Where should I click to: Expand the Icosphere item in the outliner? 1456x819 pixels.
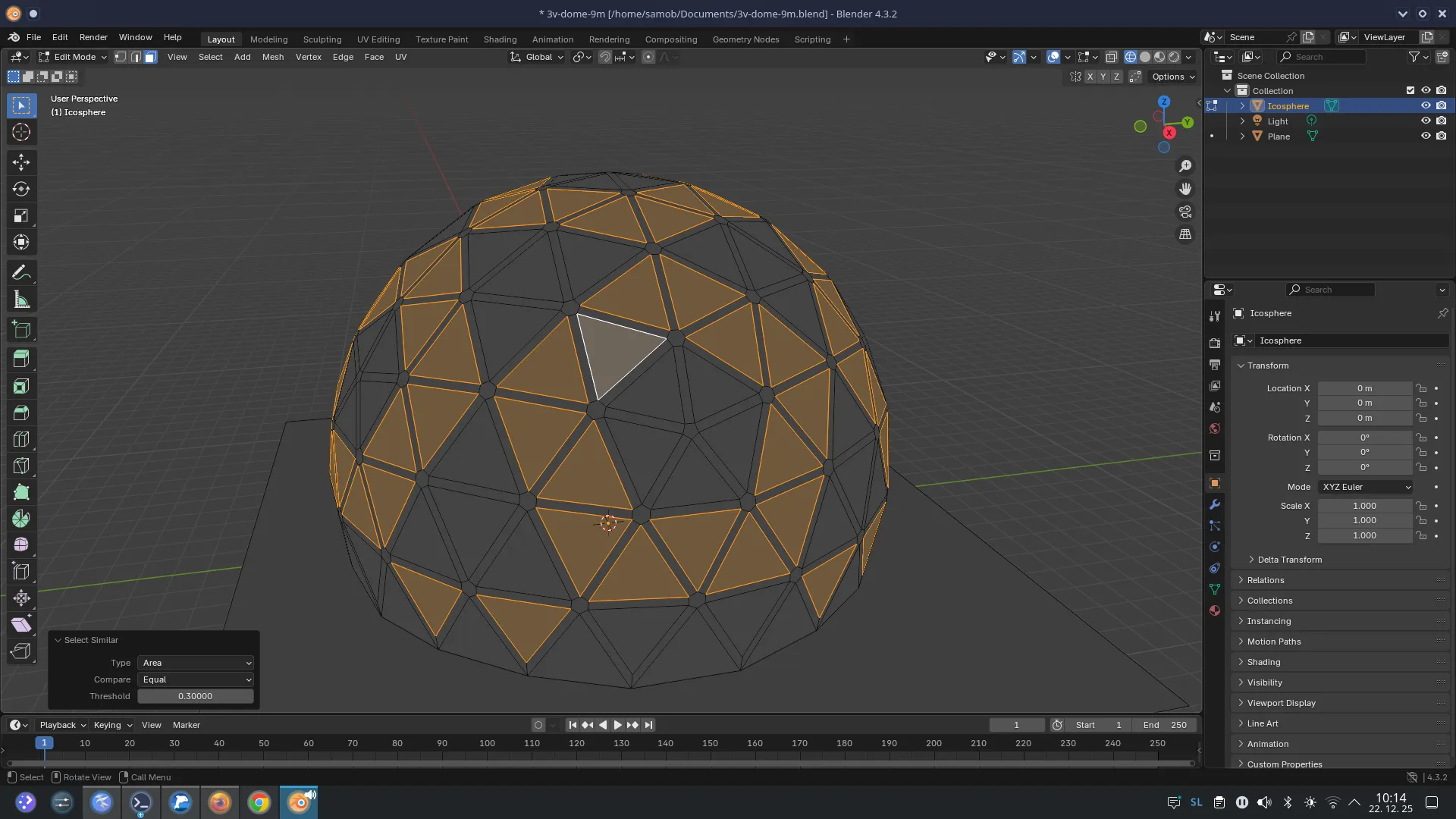pyautogui.click(x=1241, y=105)
